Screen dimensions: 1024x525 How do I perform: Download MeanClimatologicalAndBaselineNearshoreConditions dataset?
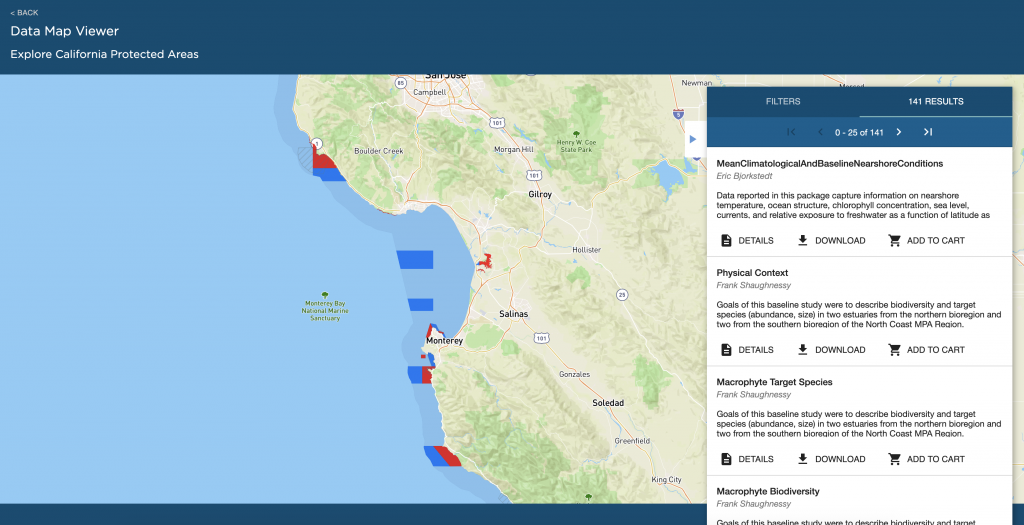(x=831, y=241)
